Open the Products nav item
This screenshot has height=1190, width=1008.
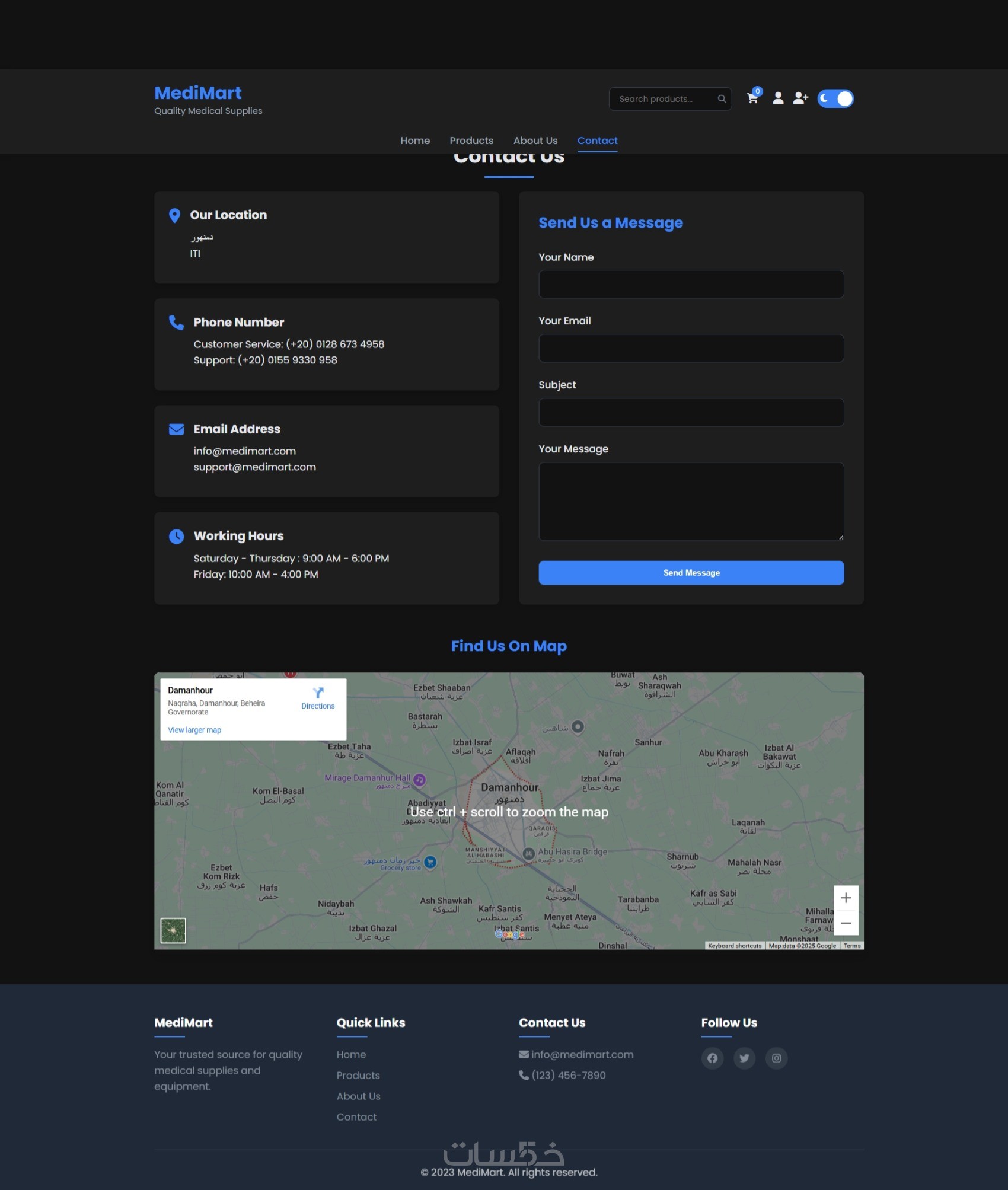click(x=471, y=141)
